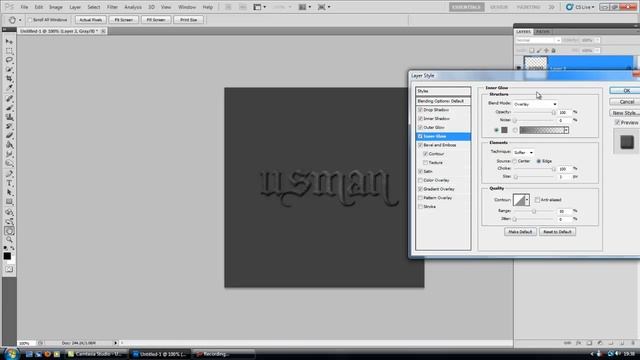The width and height of the screenshot is (640, 360).
Task: Select the 3D Camera tool
Action: 9,222
